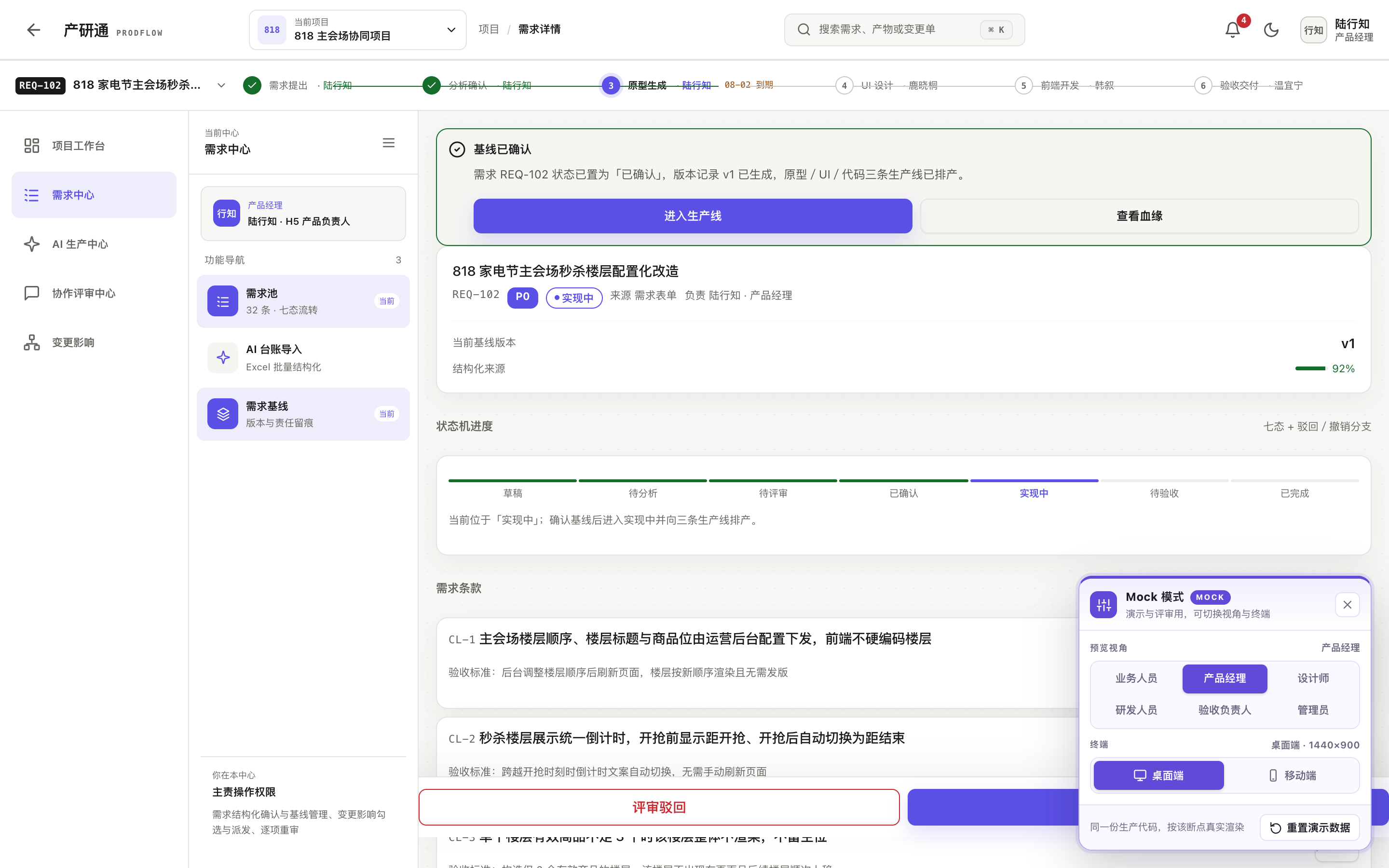Open the notifications bell
Viewport: 1389px width, 868px height.
click(1232, 30)
